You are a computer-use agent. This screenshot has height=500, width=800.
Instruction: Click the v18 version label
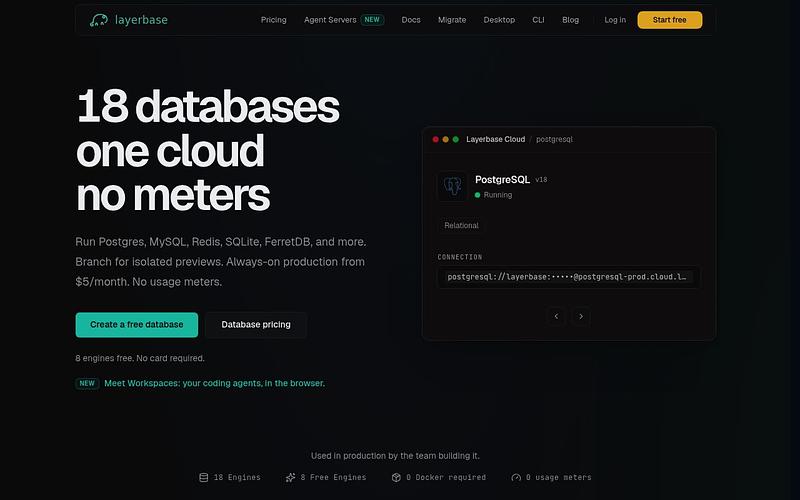coord(541,180)
